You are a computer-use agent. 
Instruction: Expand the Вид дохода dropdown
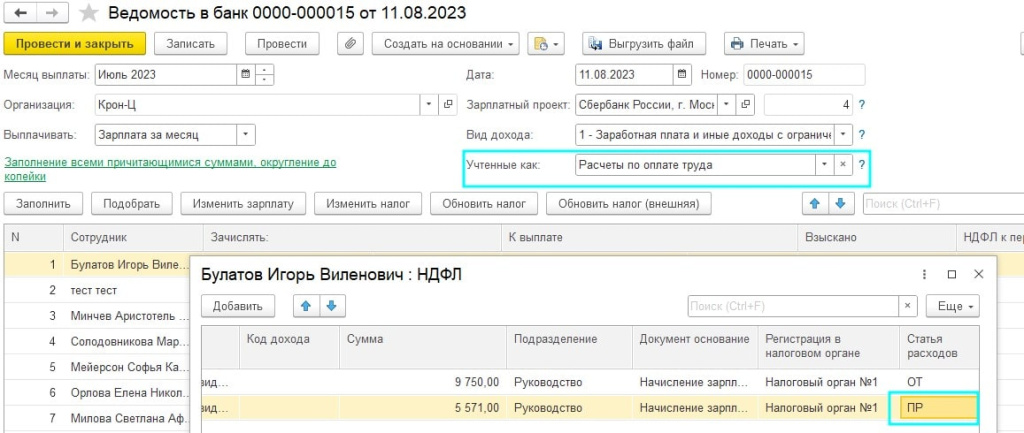(x=844, y=135)
